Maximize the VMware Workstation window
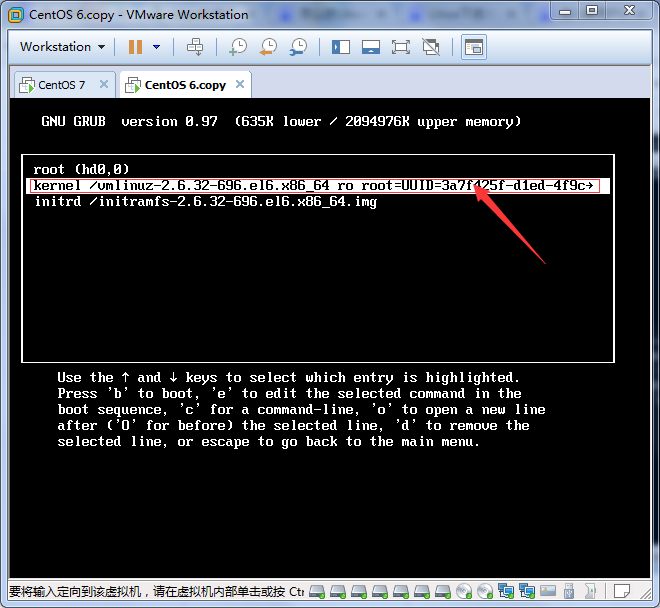This screenshot has width=660, height=608. [592, 11]
